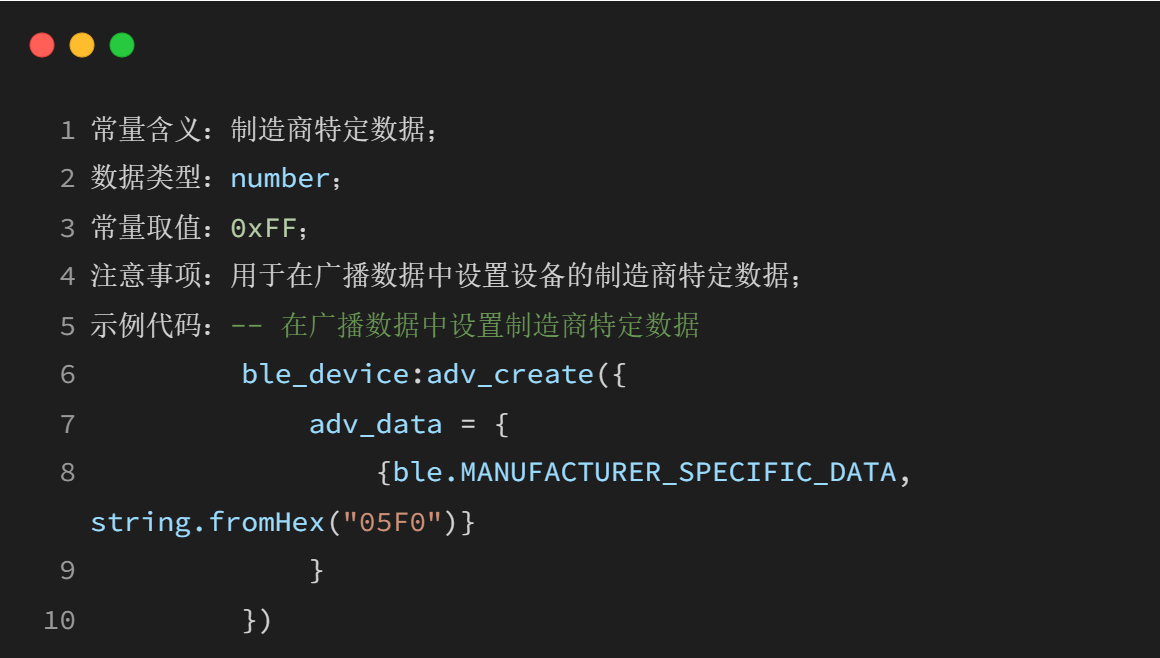Viewport: 1160px width, 658px height.
Task: Click line number 10 in the gutter
Action: click(x=59, y=620)
